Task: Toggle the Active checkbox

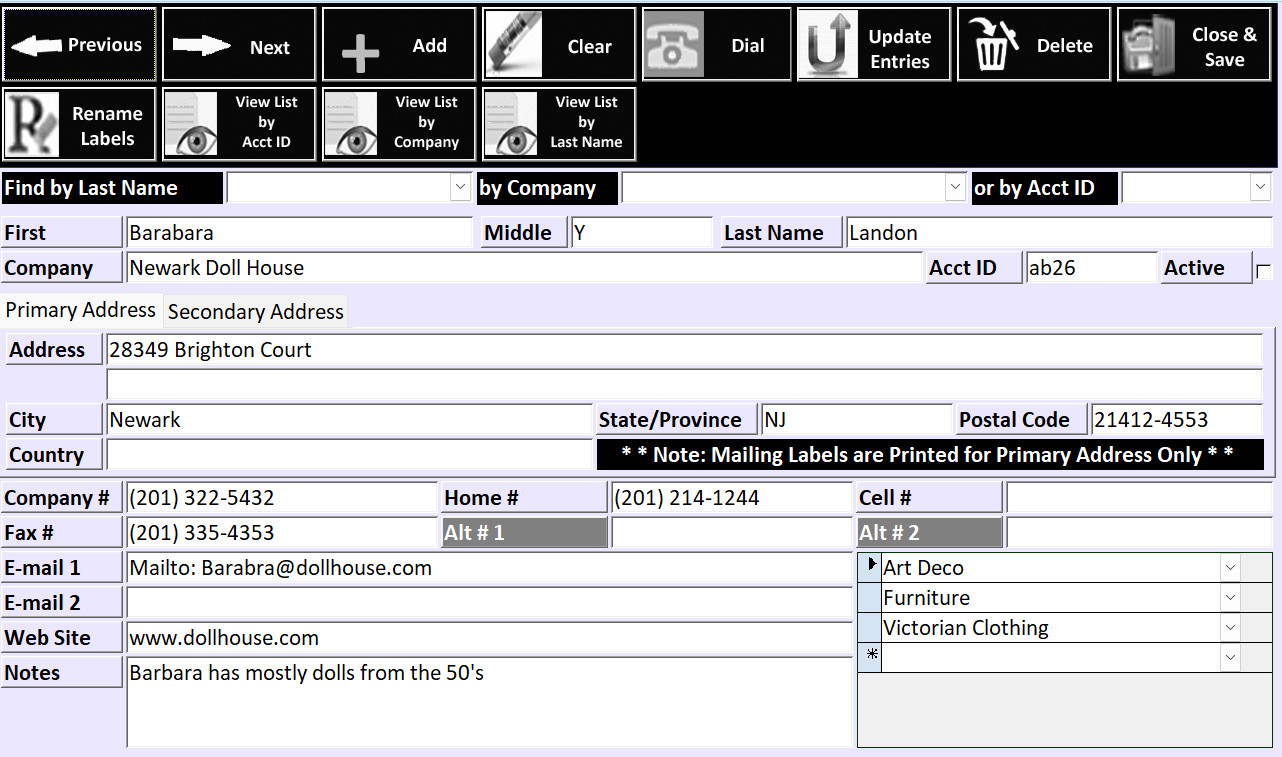Action: (x=1263, y=272)
